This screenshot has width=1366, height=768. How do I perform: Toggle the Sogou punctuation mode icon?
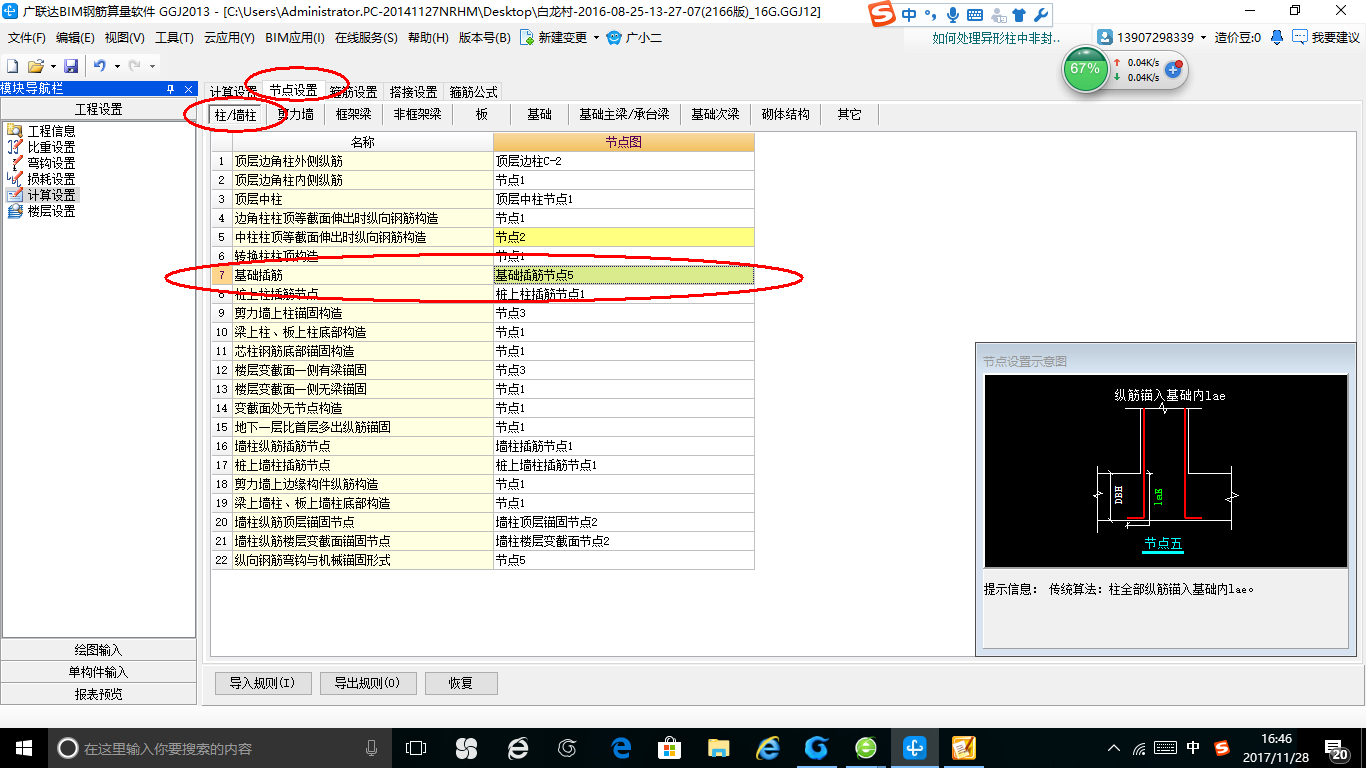[930, 15]
